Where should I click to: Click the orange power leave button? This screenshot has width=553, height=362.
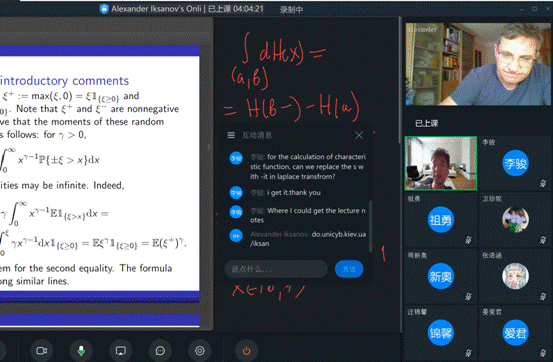[x=247, y=351]
